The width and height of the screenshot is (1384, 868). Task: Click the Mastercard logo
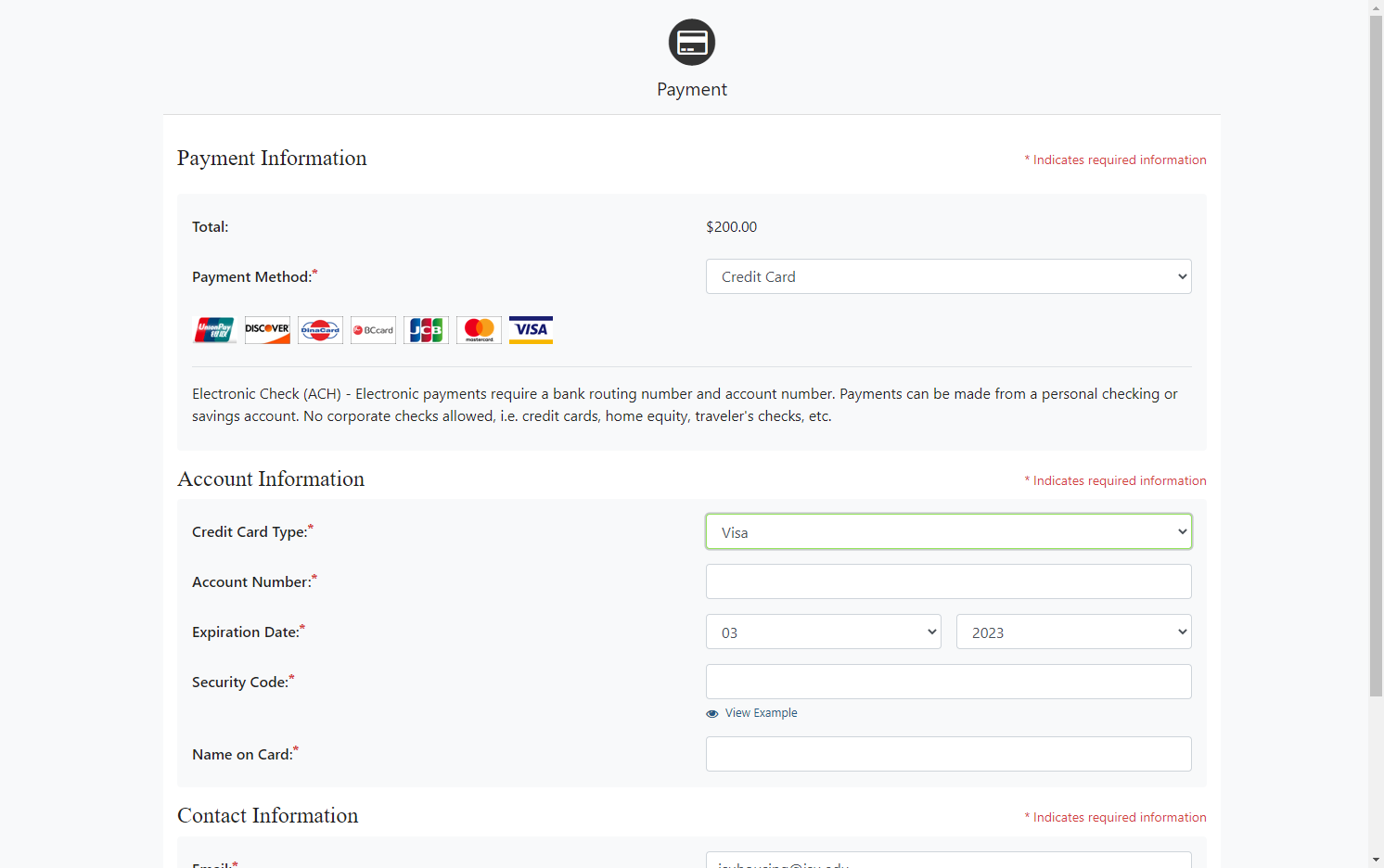point(479,330)
